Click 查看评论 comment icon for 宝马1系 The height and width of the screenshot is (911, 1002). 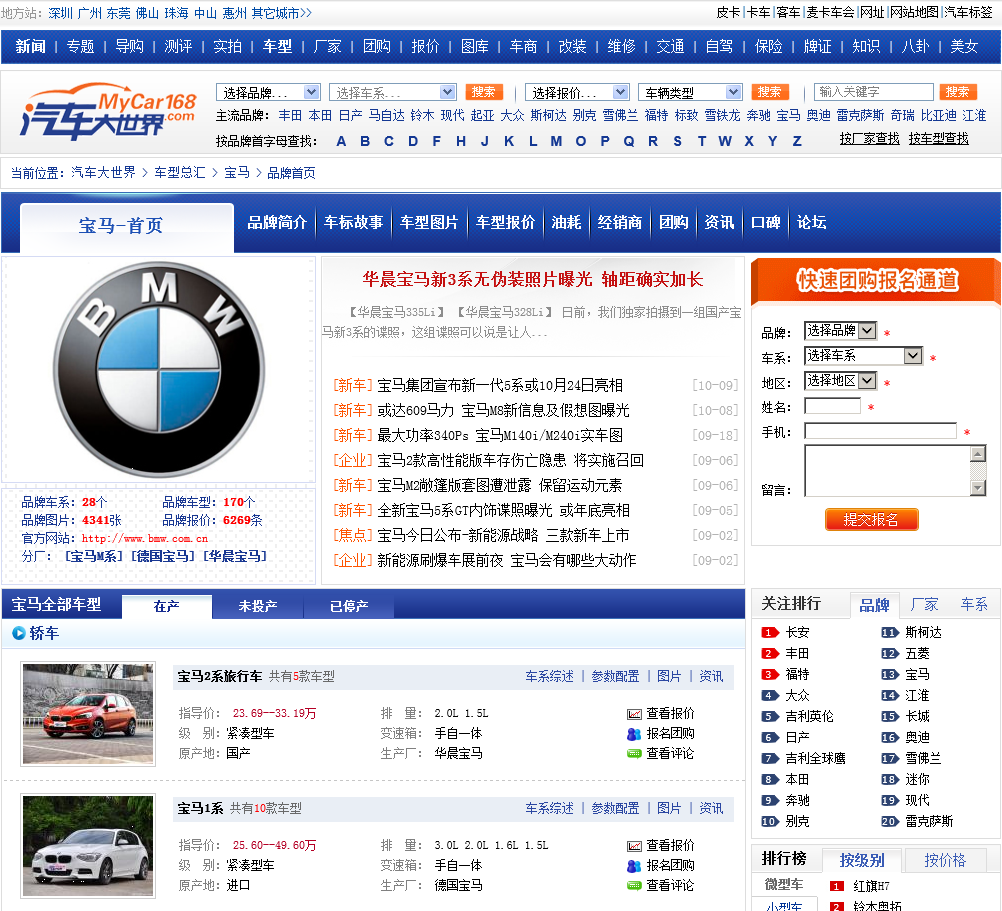click(634, 886)
